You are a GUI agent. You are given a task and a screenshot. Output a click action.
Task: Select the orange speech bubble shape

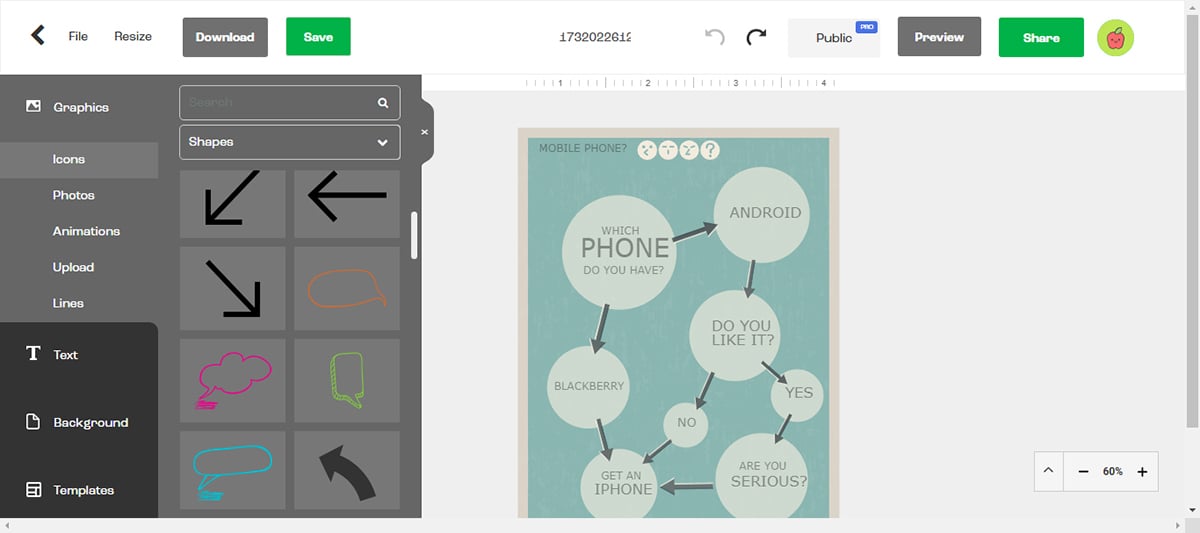point(346,288)
